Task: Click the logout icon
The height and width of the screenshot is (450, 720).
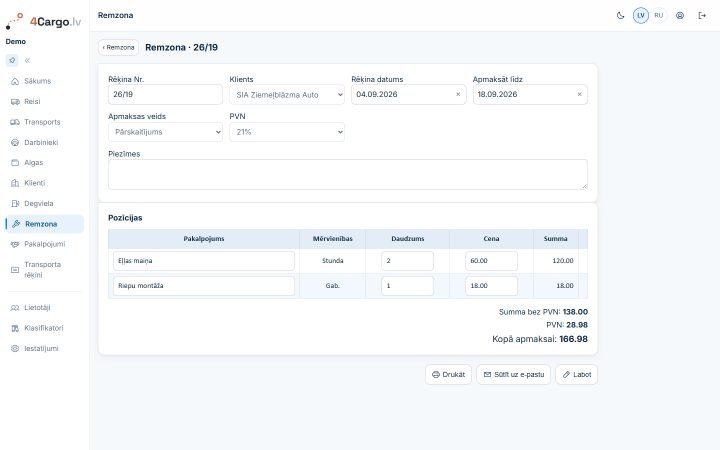Action: coord(702,16)
